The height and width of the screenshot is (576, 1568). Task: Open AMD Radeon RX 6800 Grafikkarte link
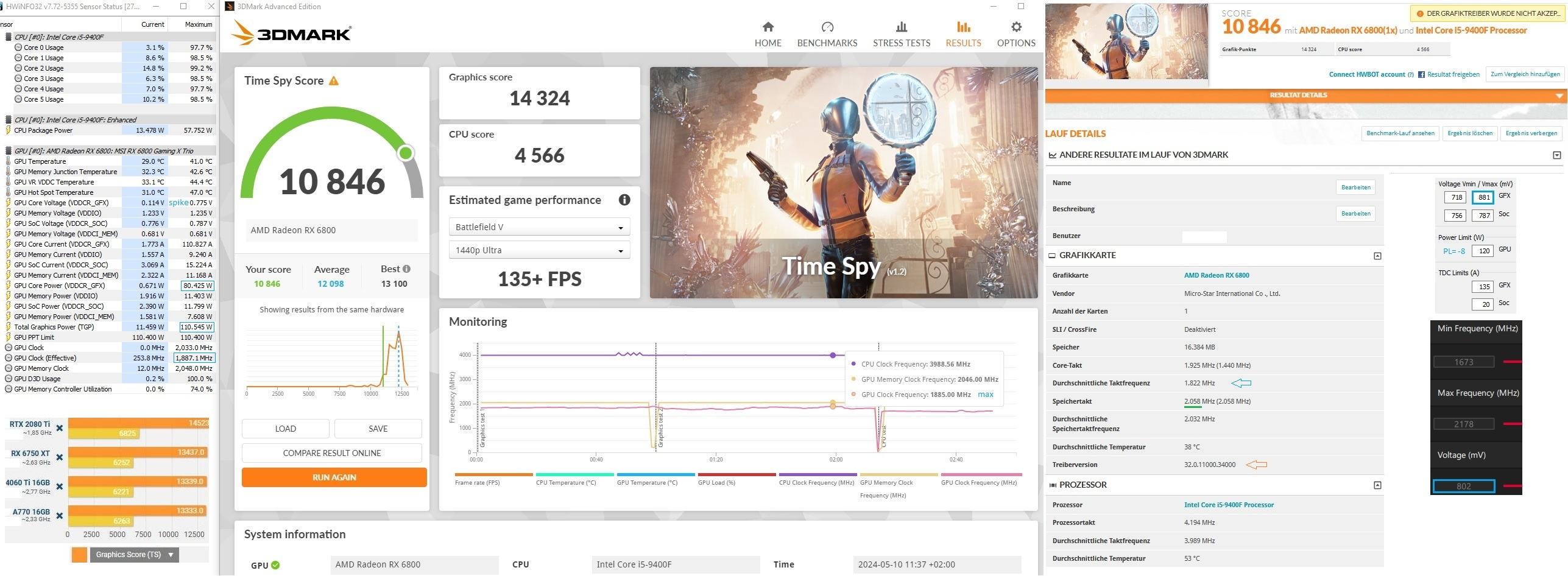[1217, 275]
